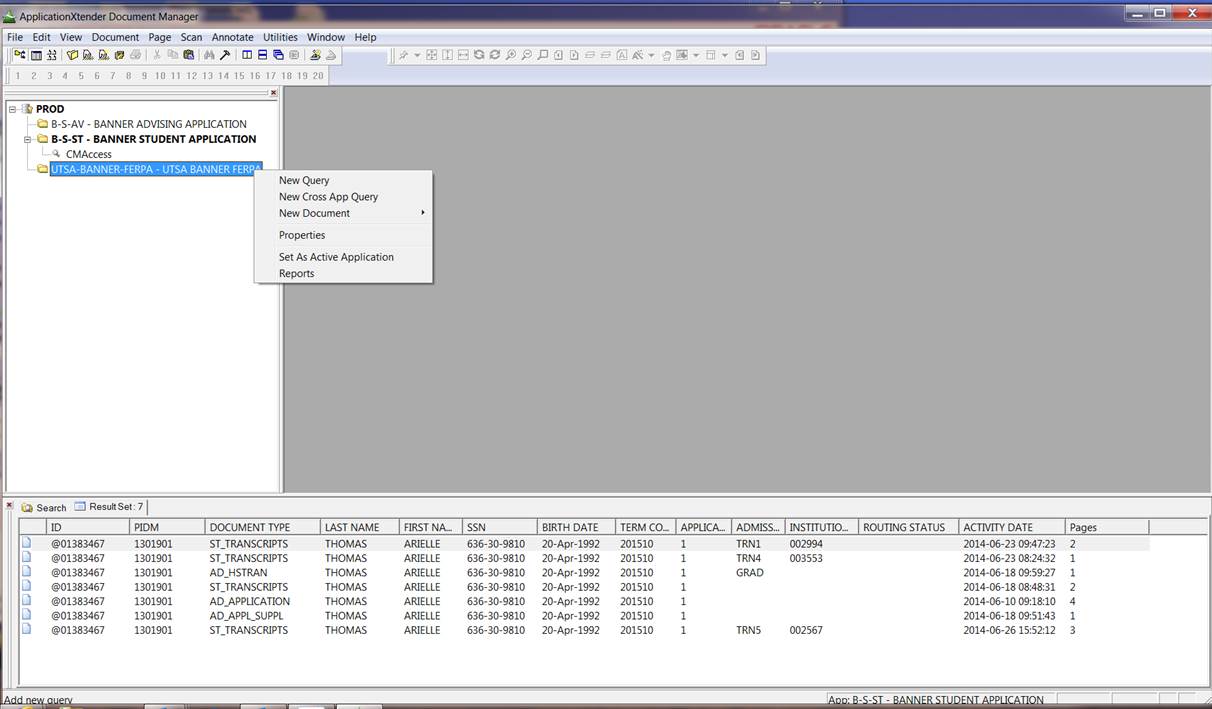Choose New Query from context menu
1212x709 pixels.
(x=304, y=181)
